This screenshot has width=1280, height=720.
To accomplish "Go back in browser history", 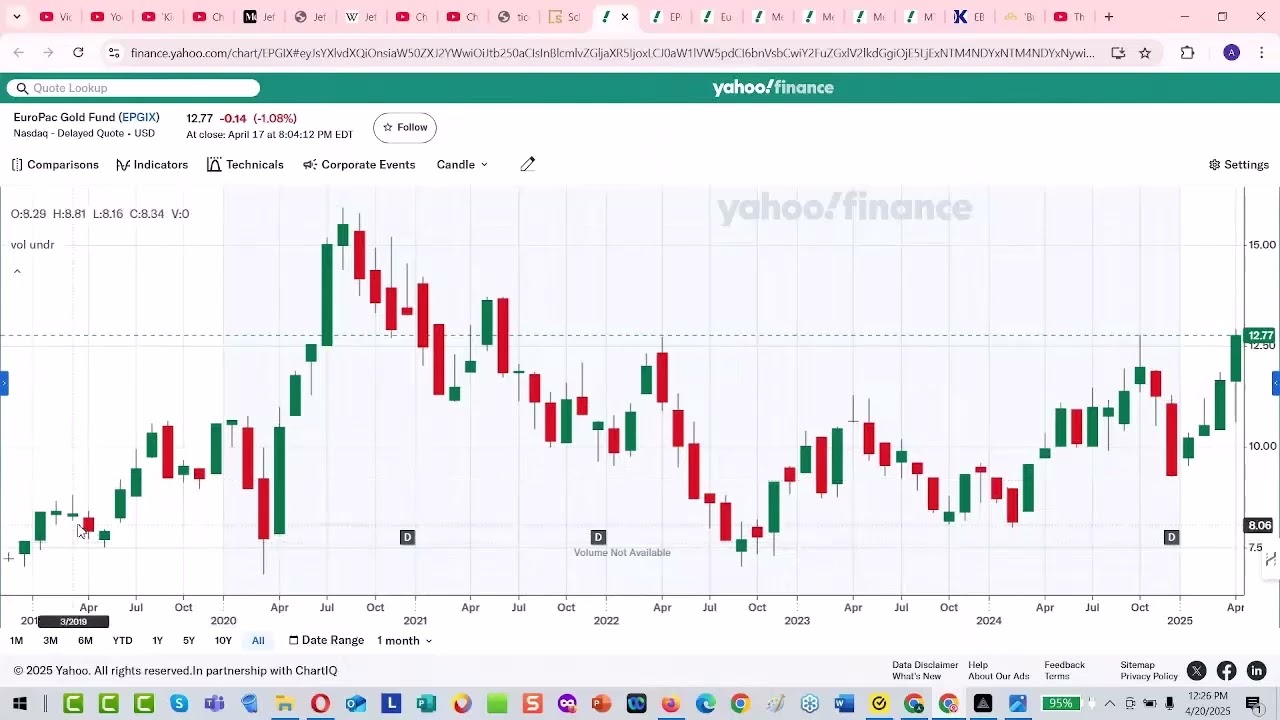I will pyautogui.click(x=19, y=53).
